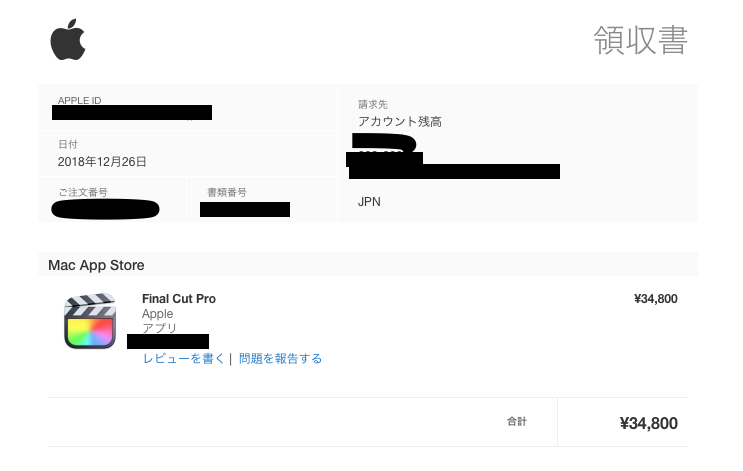Screen dimensions: 743x471
Task: Click the JPN country text
Action: (369, 201)
